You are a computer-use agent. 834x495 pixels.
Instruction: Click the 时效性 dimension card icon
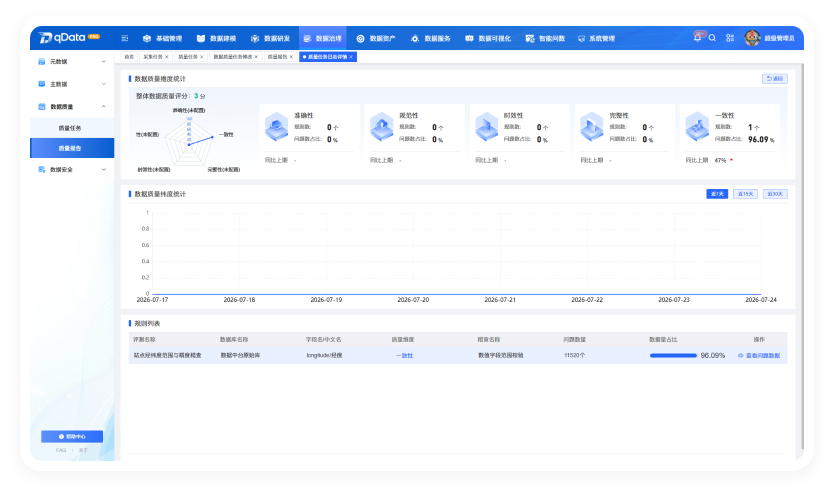487,127
